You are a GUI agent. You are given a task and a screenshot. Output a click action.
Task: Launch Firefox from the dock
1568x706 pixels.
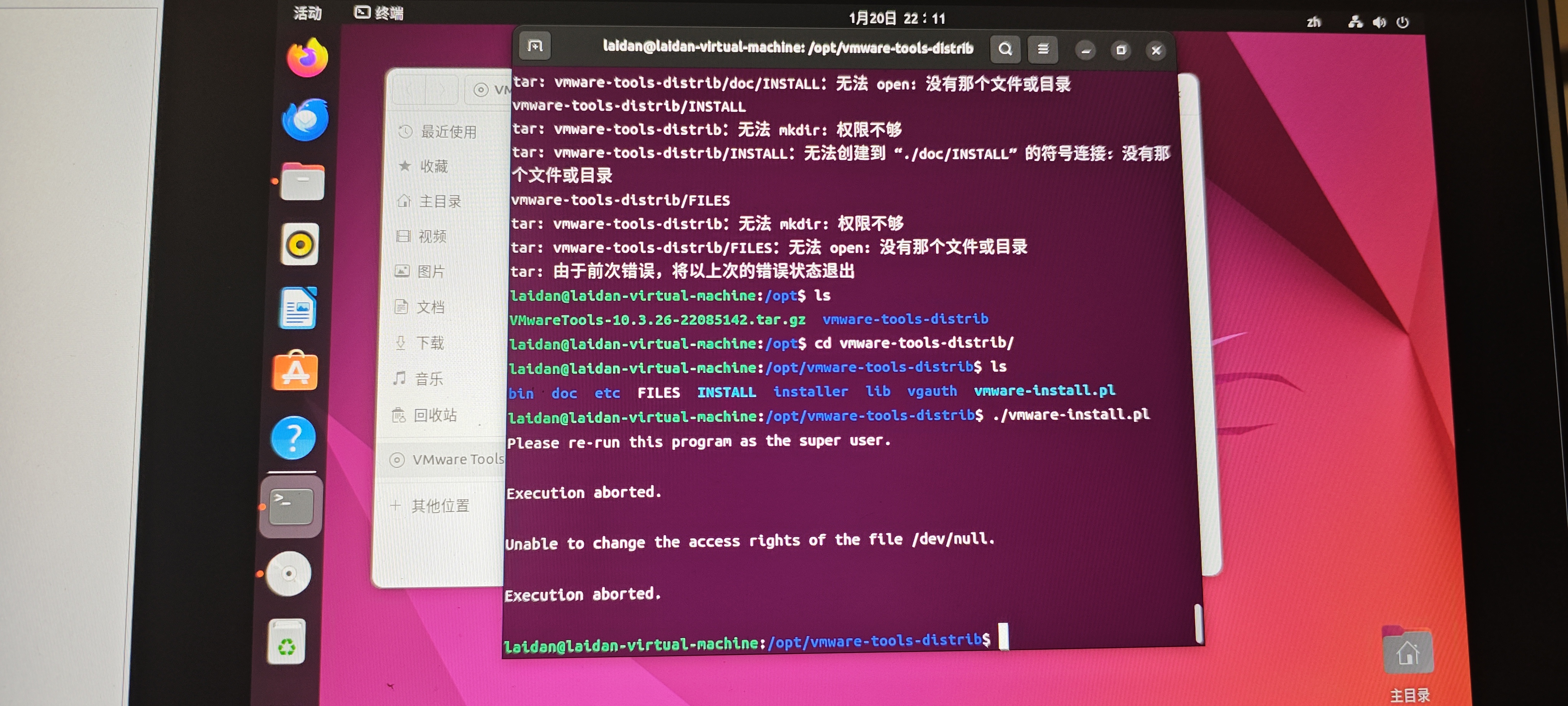tap(307, 58)
